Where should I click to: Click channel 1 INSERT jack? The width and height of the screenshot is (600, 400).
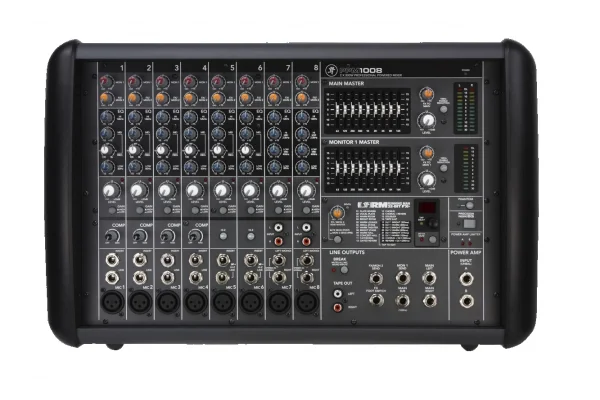coord(112,260)
